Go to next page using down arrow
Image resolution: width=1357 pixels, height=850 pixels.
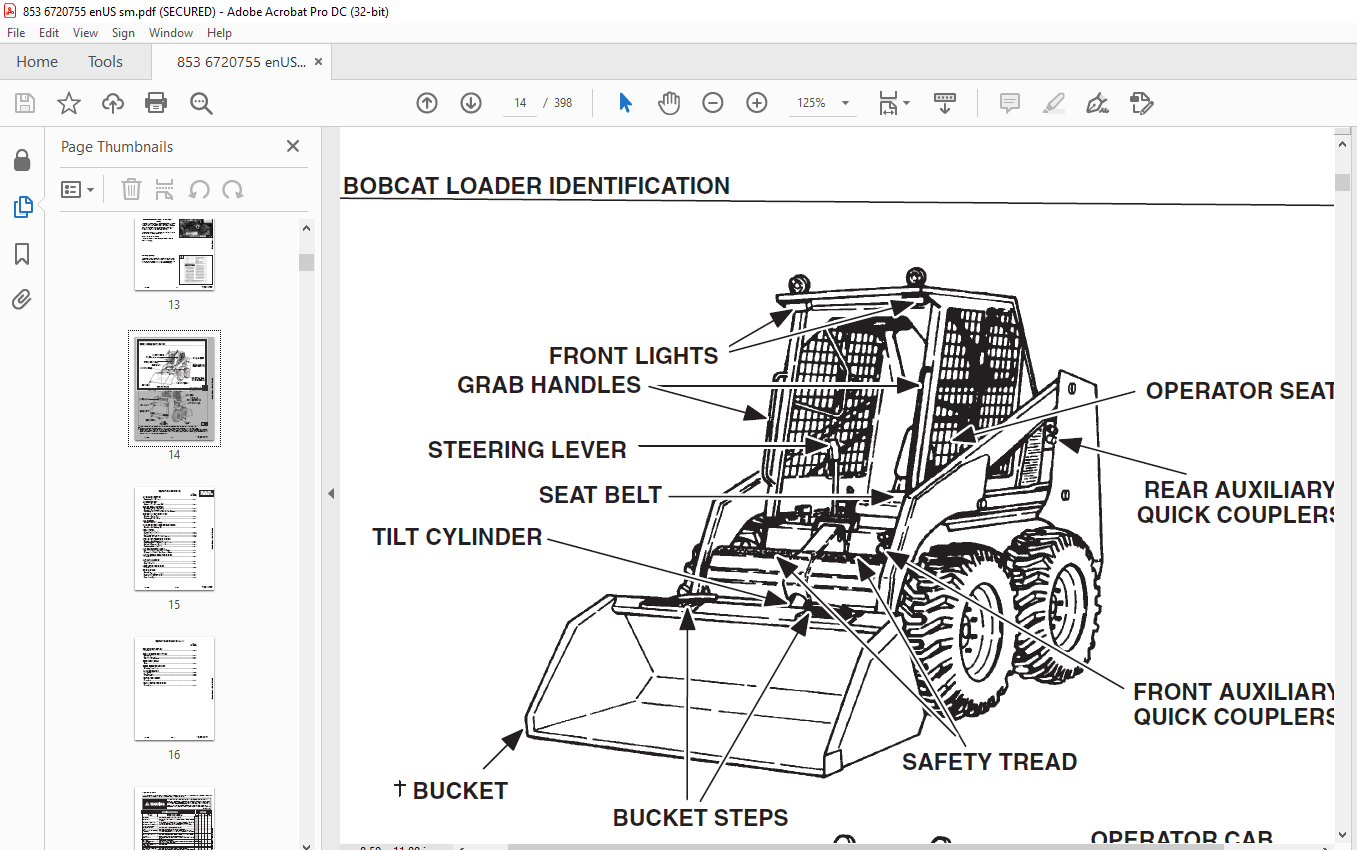471,103
